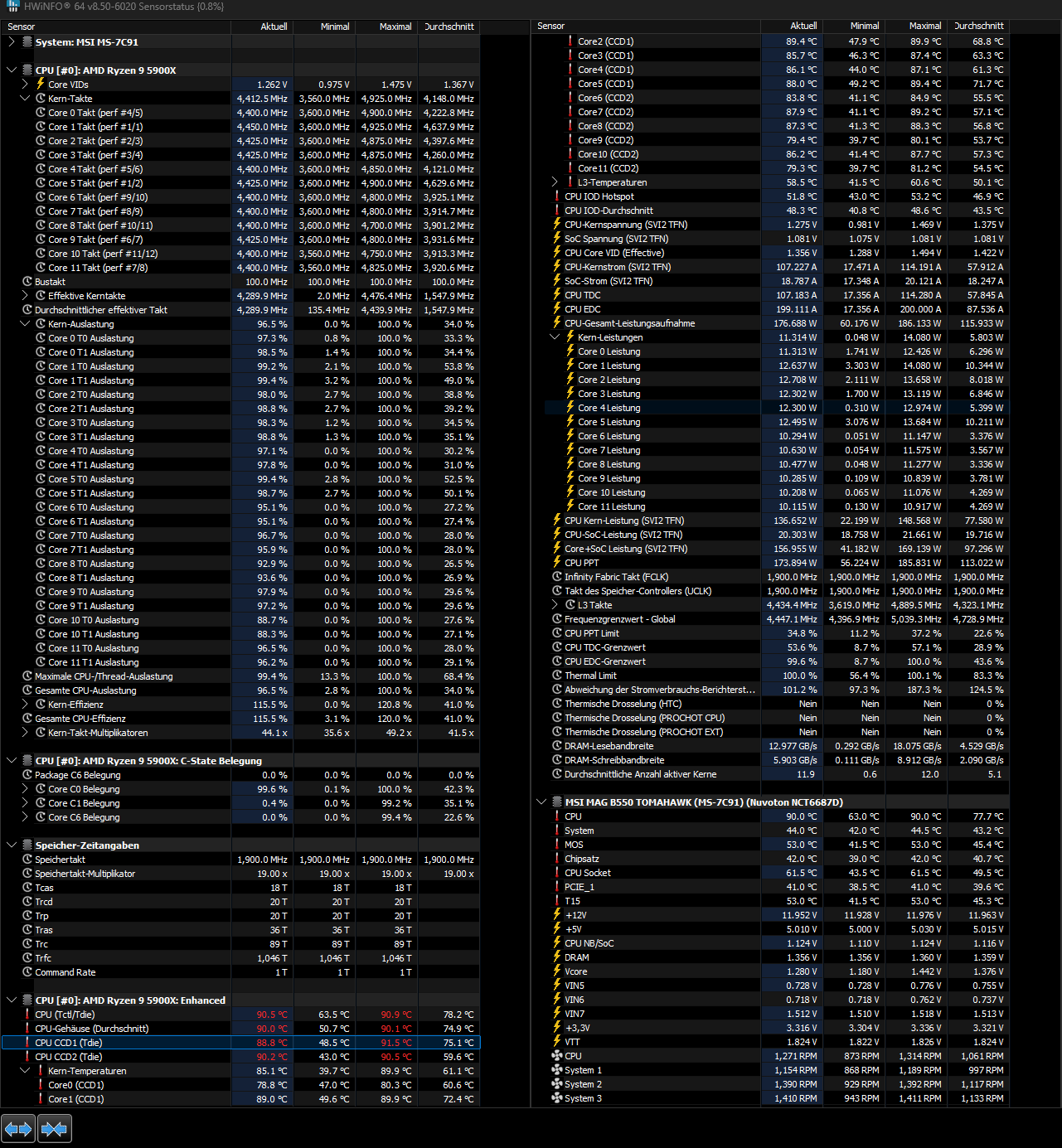The height and width of the screenshot is (1148, 1062).
Task: Click clock icon beside Infinity Fabric Takt (FCLK)
Action: (x=557, y=577)
